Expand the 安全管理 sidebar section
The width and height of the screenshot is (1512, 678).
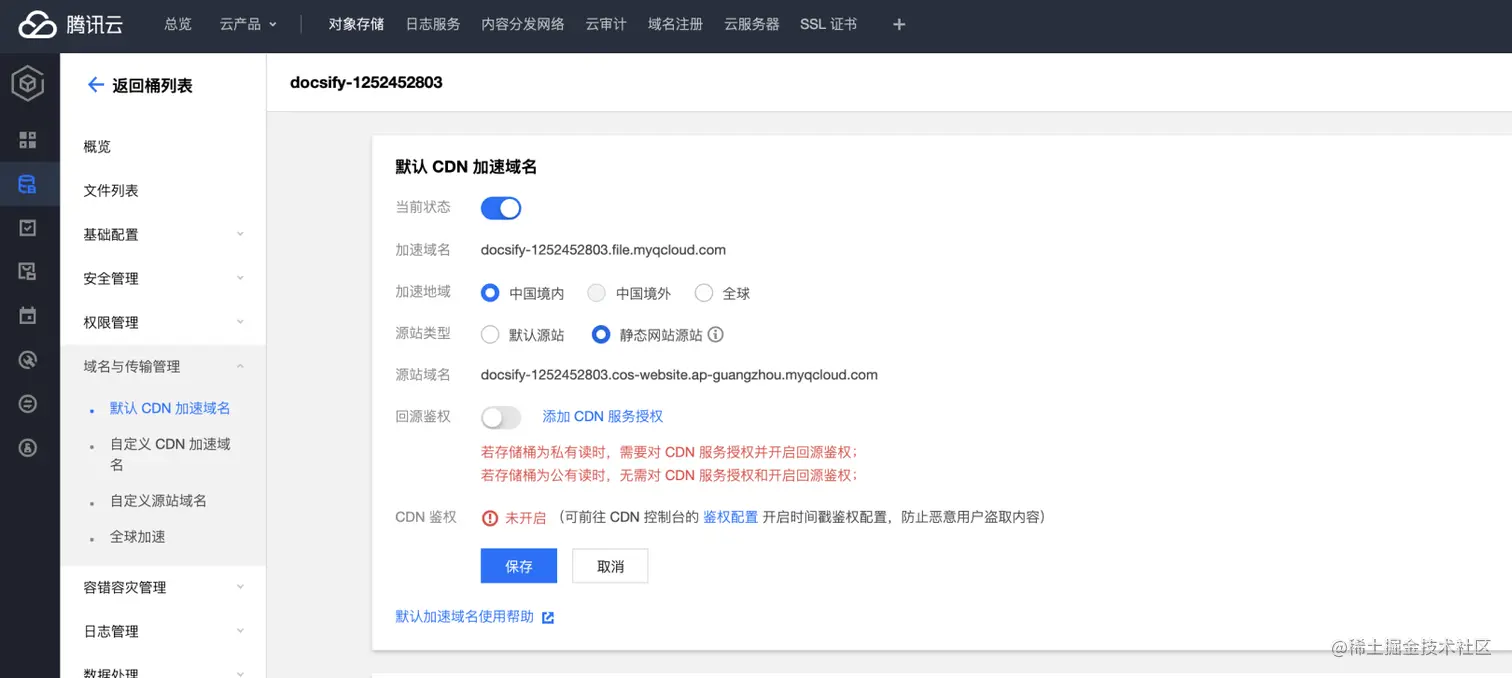[x=164, y=278]
